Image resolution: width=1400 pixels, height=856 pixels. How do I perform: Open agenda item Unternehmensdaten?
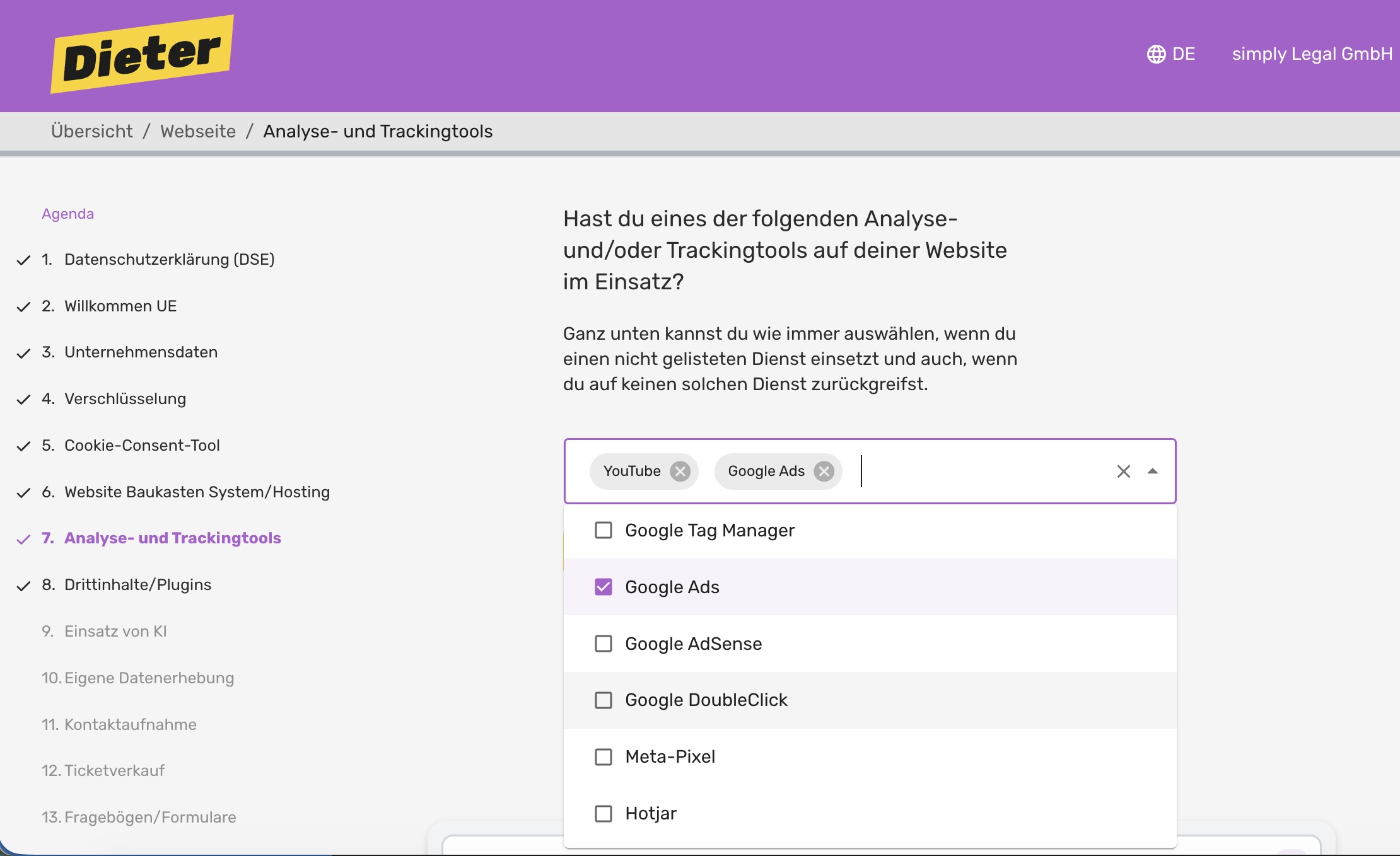click(141, 352)
